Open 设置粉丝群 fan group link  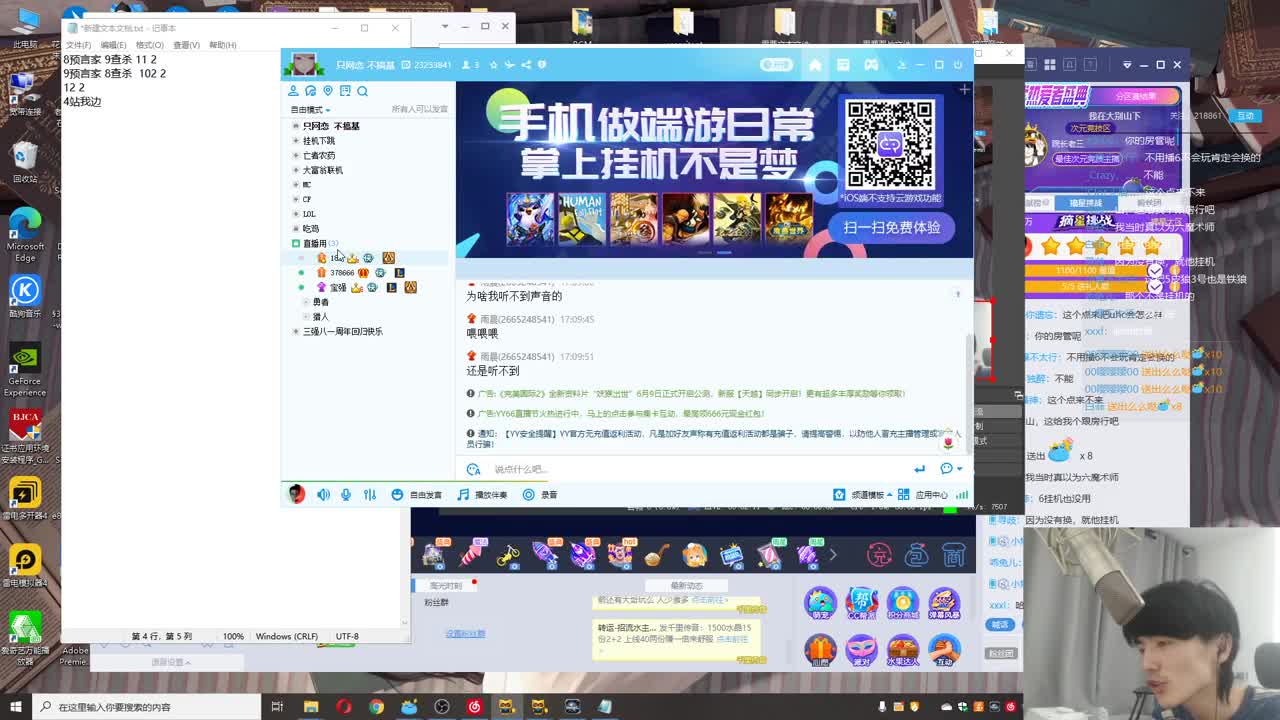point(465,633)
